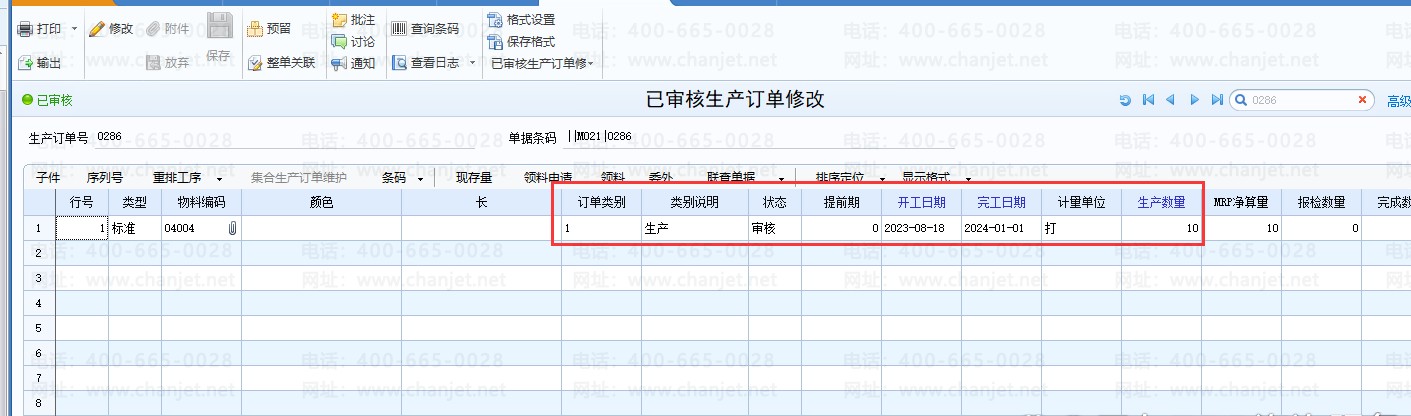The height and width of the screenshot is (416, 1411).
Task: Click 集合生产订单维护 button
Action: pos(299,178)
